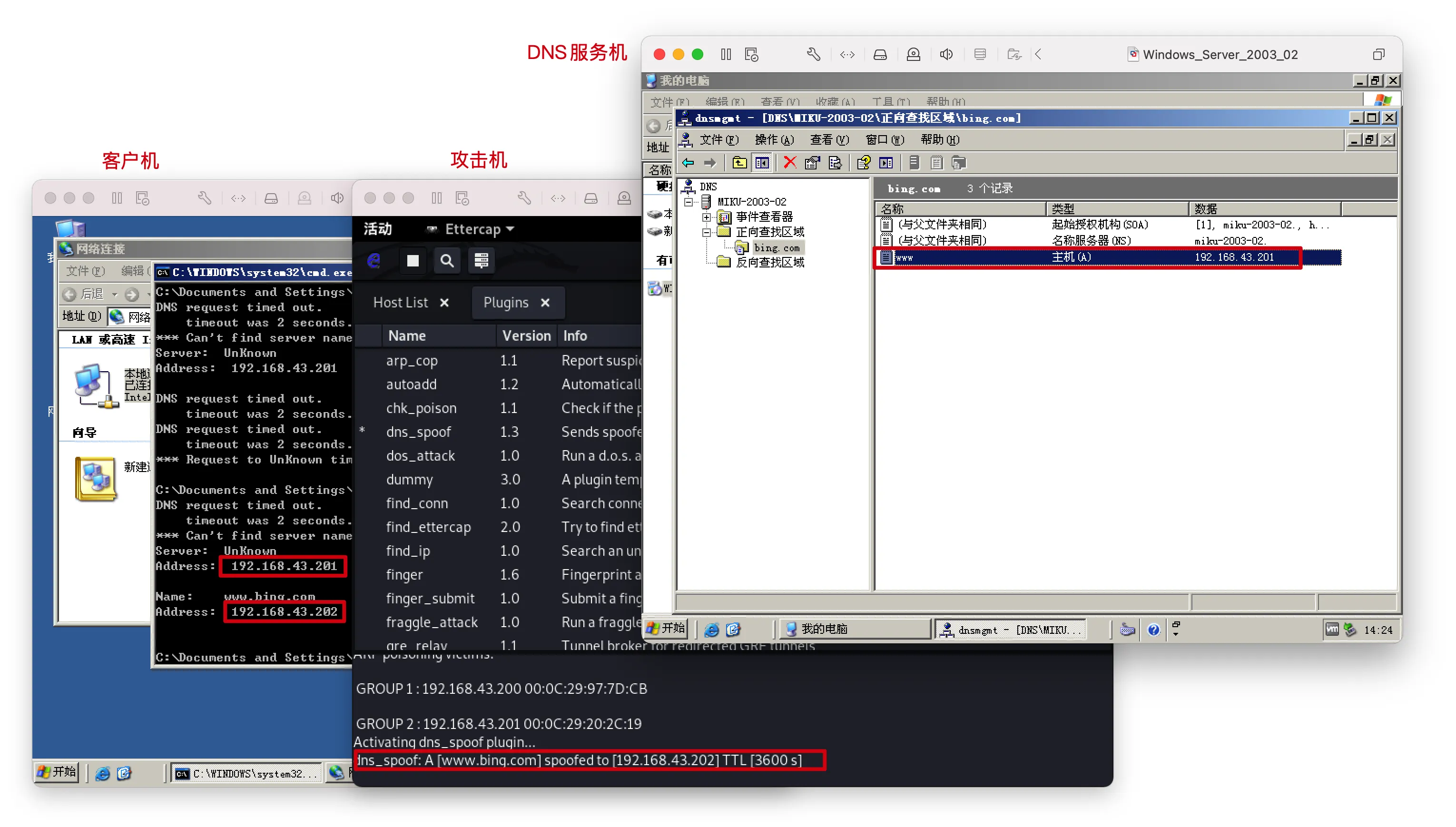Screen dimensions: 1456x827
Task: Click the 开始 Start button on Server 2003
Action: 666,628
